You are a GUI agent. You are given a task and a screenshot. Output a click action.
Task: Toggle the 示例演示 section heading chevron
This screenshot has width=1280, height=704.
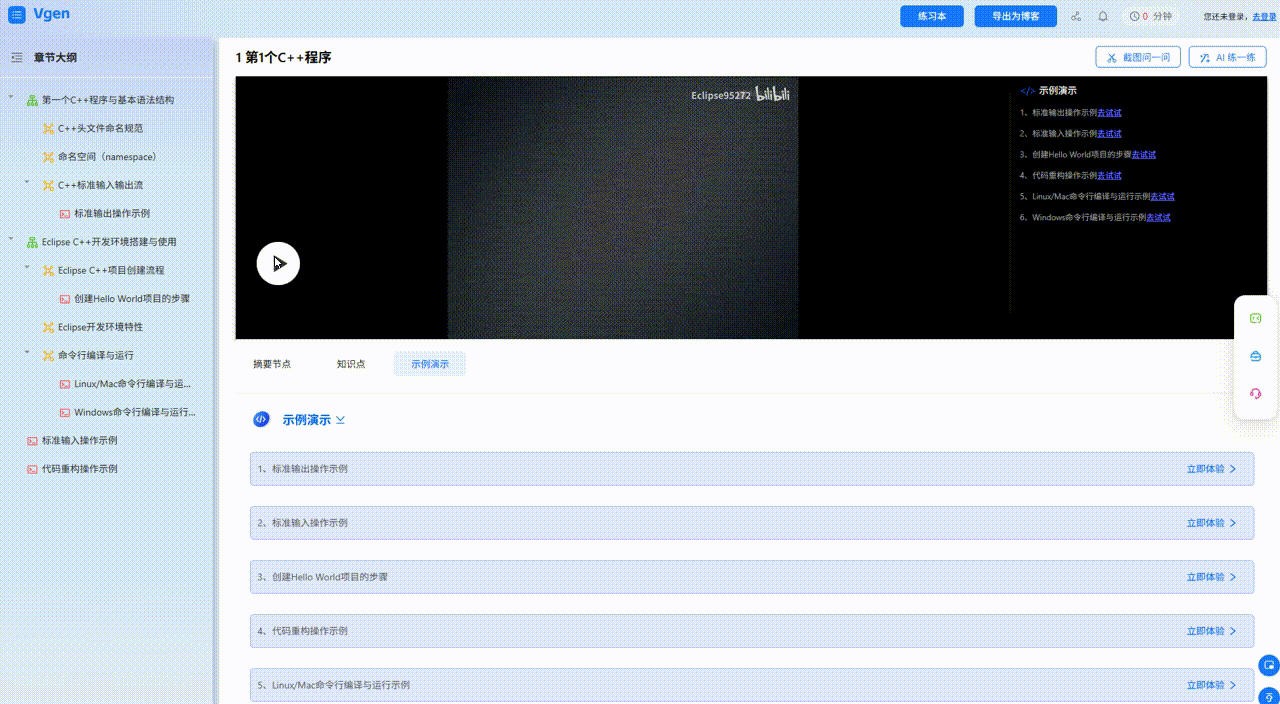[340, 420]
